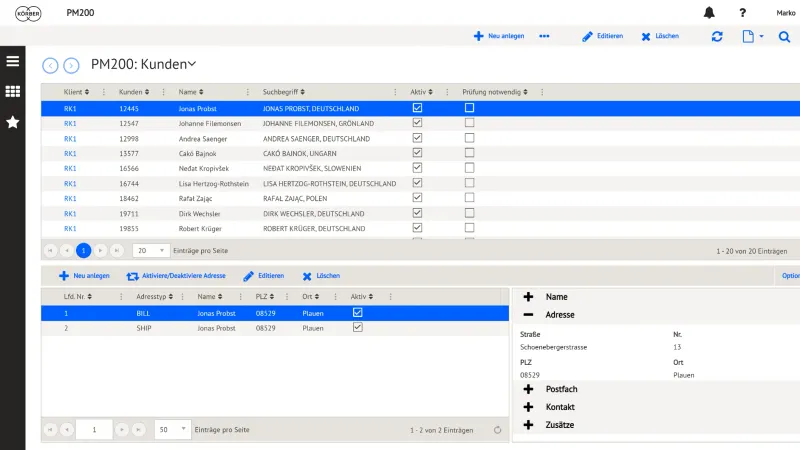Toggle Aktiv checkbox for SHIP address
Screen dimensions: 800x450
(x=358, y=327)
